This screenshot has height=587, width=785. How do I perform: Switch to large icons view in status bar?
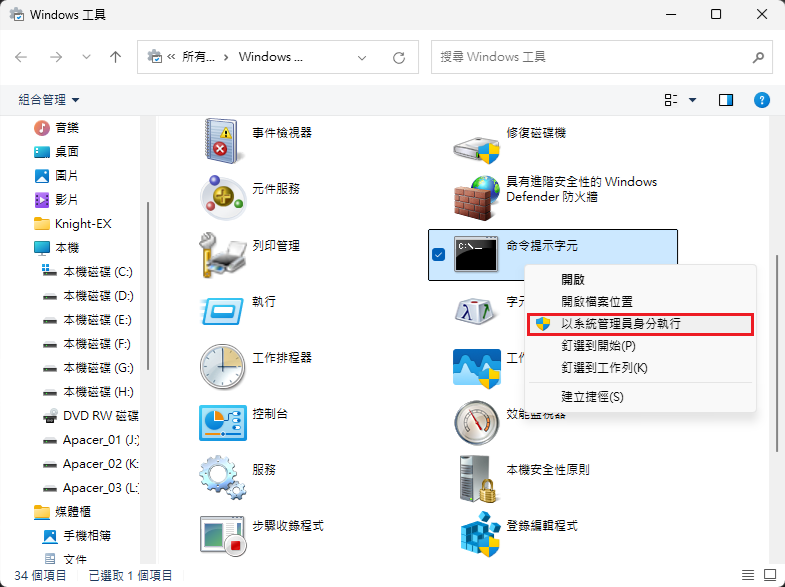(x=769, y=575)
